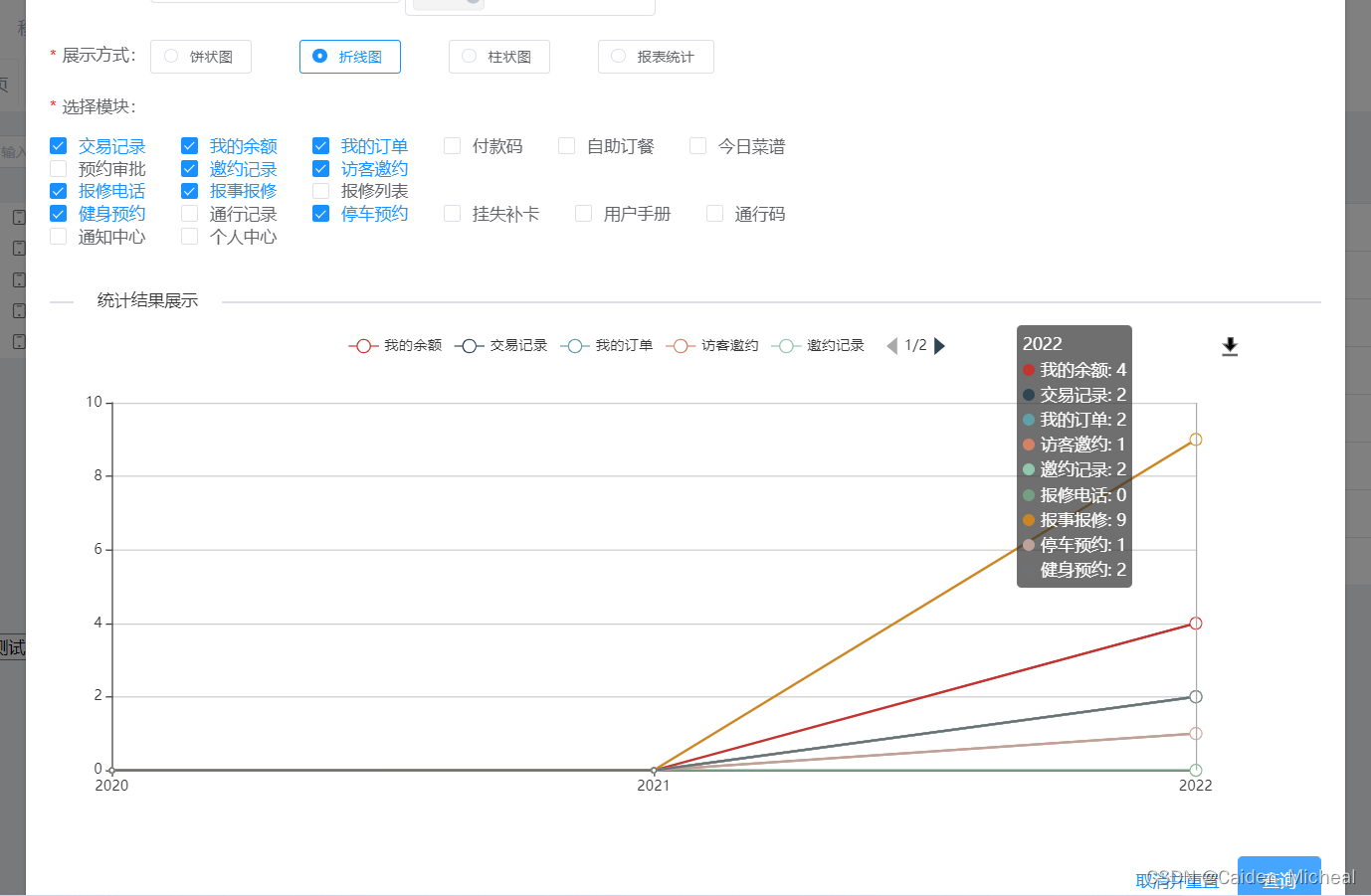The height and width of the screenshot is (896, 1371).
Task: Toggle 交易记录 legend series
Action: (x=500, y=346)
